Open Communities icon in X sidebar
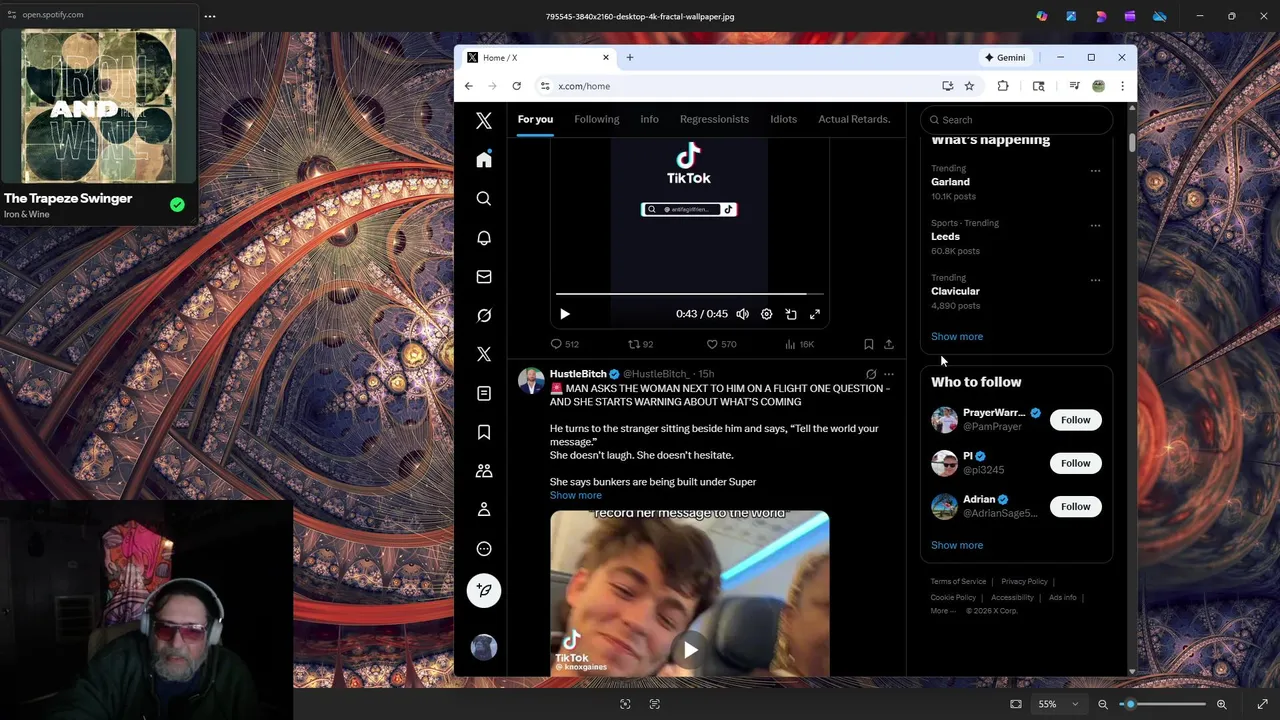The width and height of the screenshot is (1280, 720). (484, 471)
